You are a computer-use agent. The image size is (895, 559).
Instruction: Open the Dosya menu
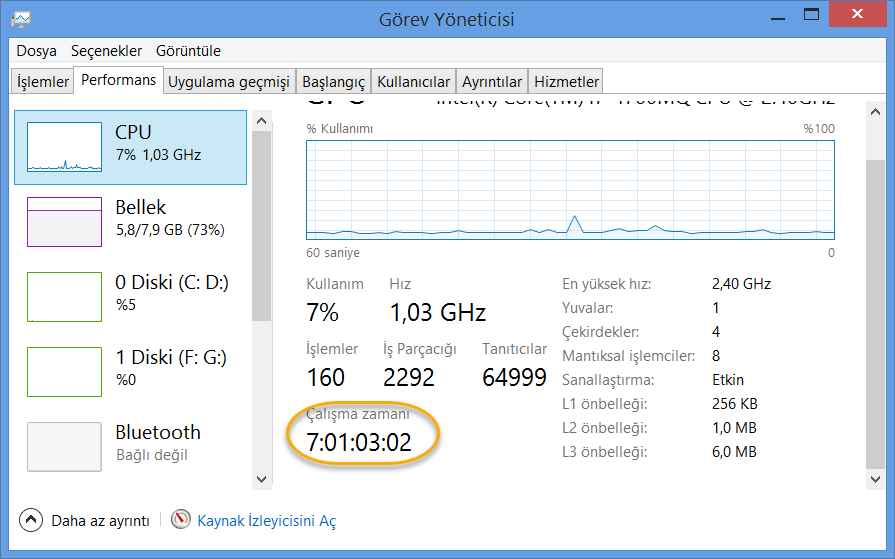pyautogui.click(x=37, y=51)
